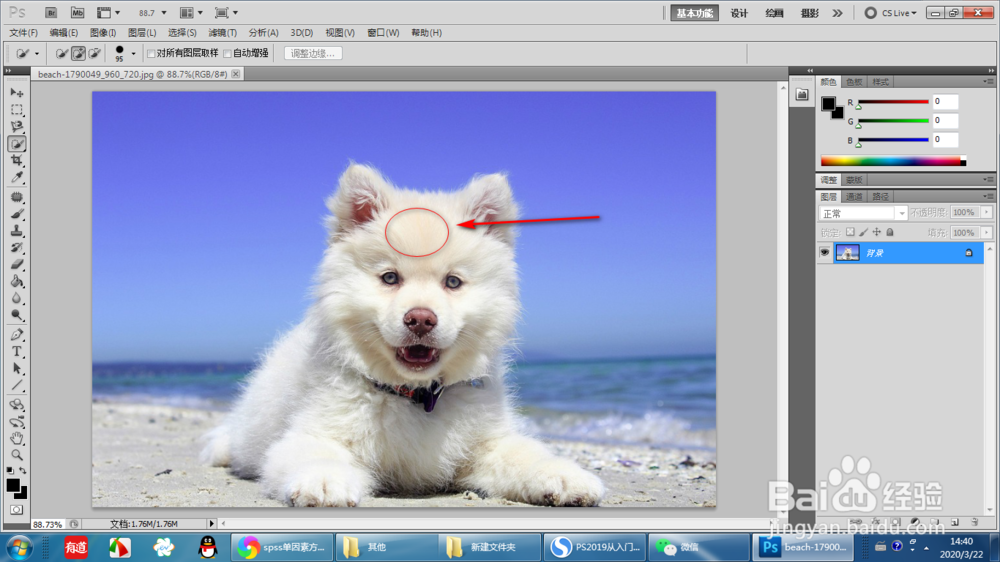Open the 图像(I) menu
Image resolution: width=1000 pixels, height=562 pixels.
103,33
